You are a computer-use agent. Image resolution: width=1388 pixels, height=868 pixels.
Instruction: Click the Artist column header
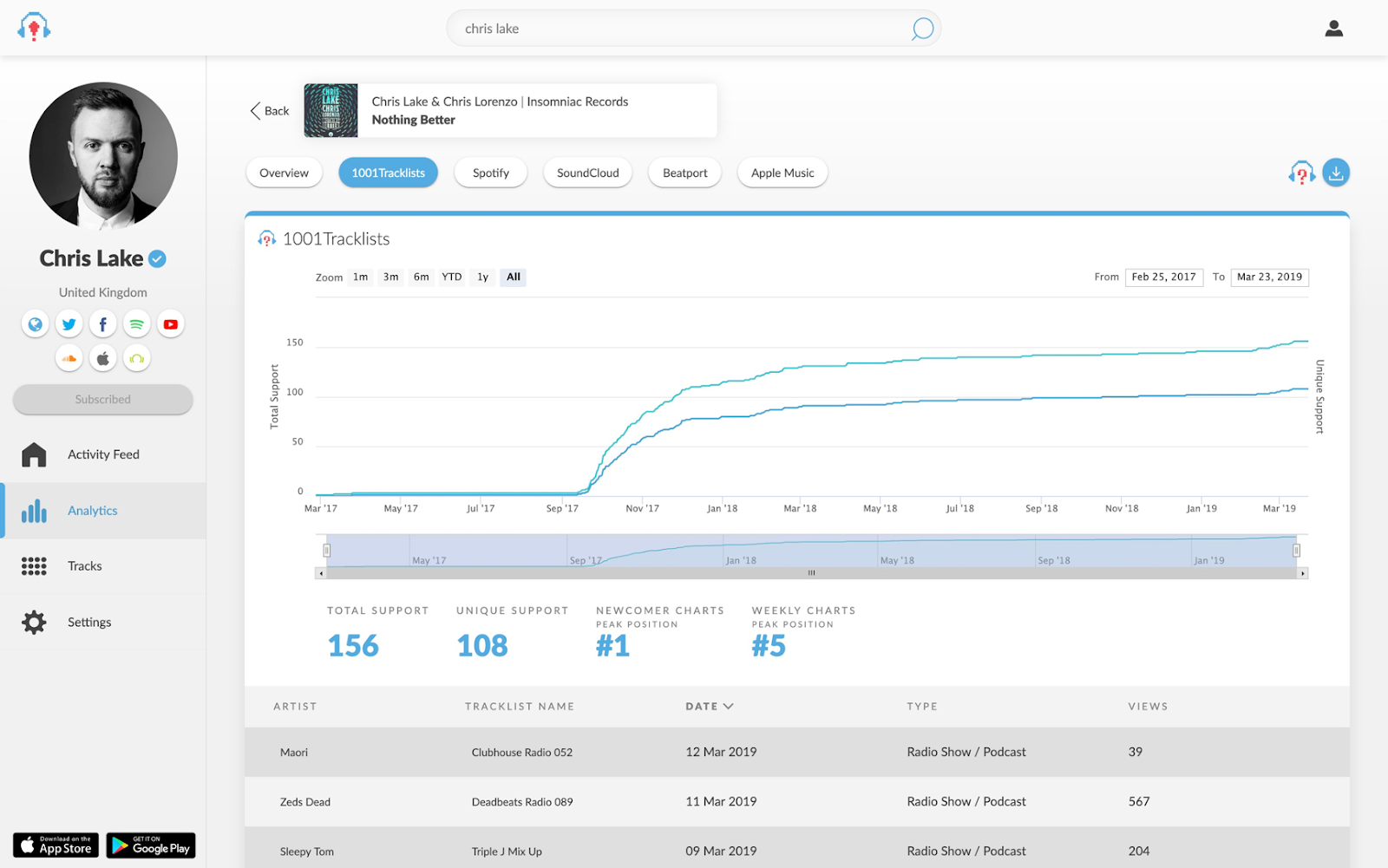(x=295, y=707)
